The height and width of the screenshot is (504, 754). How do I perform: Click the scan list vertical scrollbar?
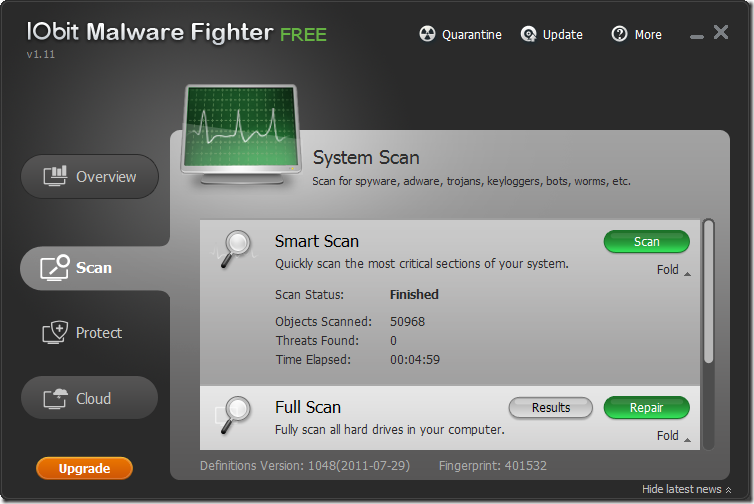point(709,290)
